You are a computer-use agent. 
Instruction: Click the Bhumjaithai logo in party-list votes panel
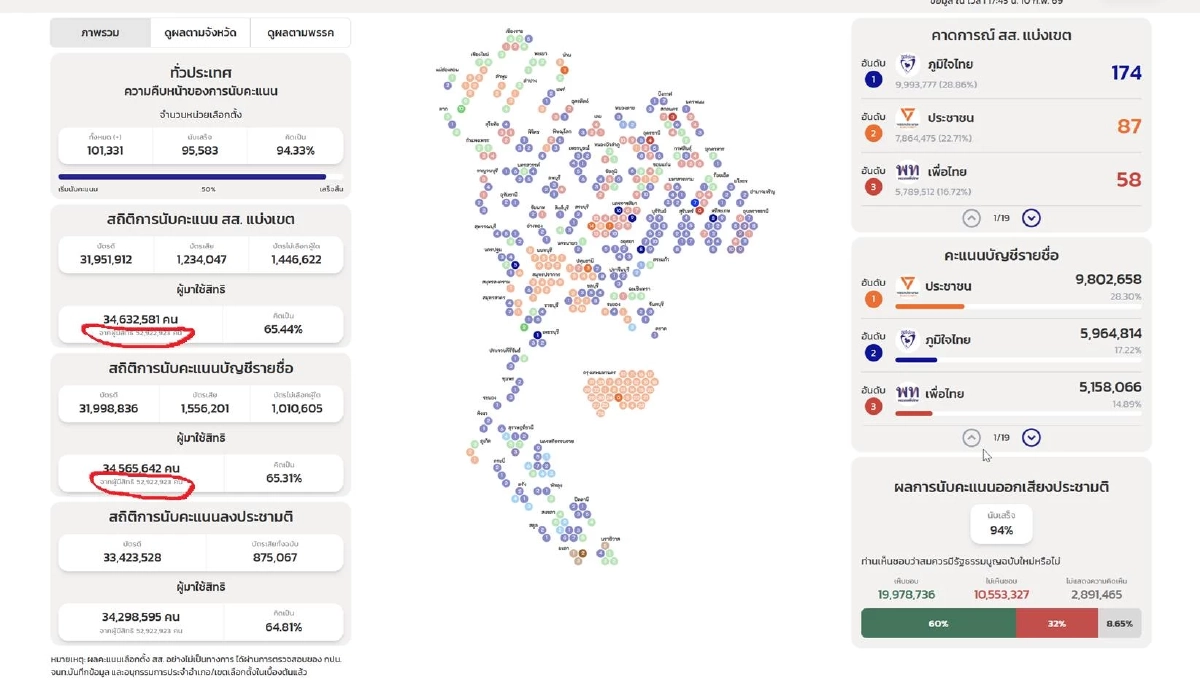pyautogui.click(x=908, y=339)
